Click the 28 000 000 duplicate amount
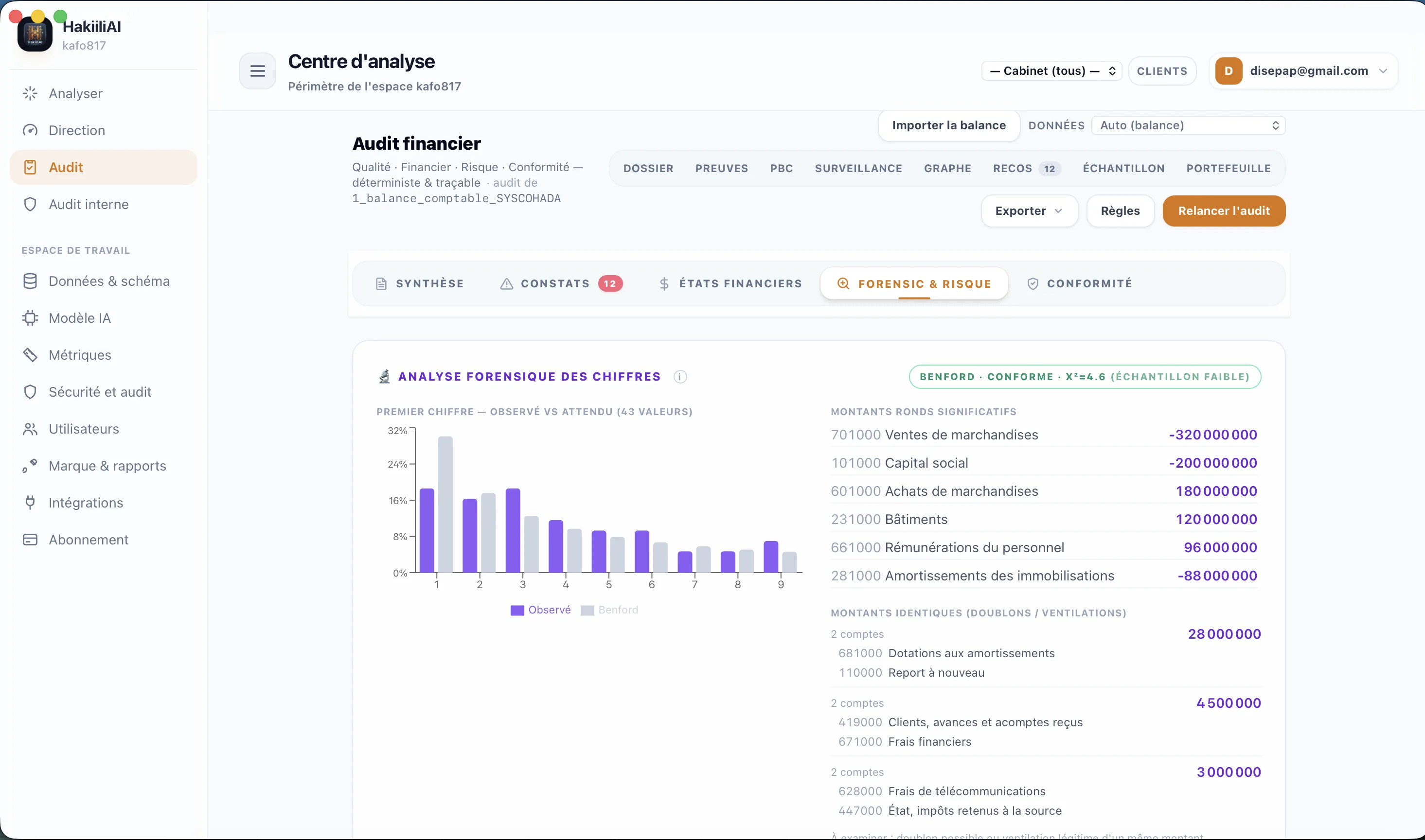Screen dimensions: 1425x840 (x=1224, y=634)
